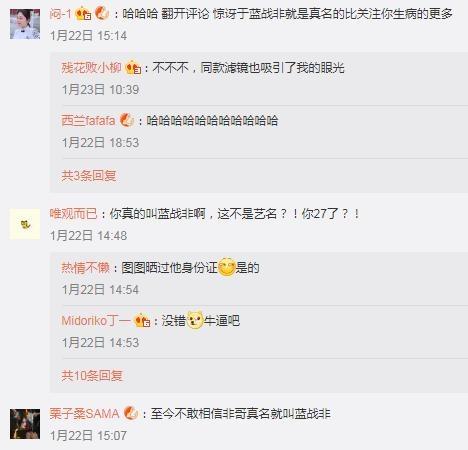Click the orange verified badge beside 闷-1
This screenshot has width=468, height=450.
(x=102, y=14)
